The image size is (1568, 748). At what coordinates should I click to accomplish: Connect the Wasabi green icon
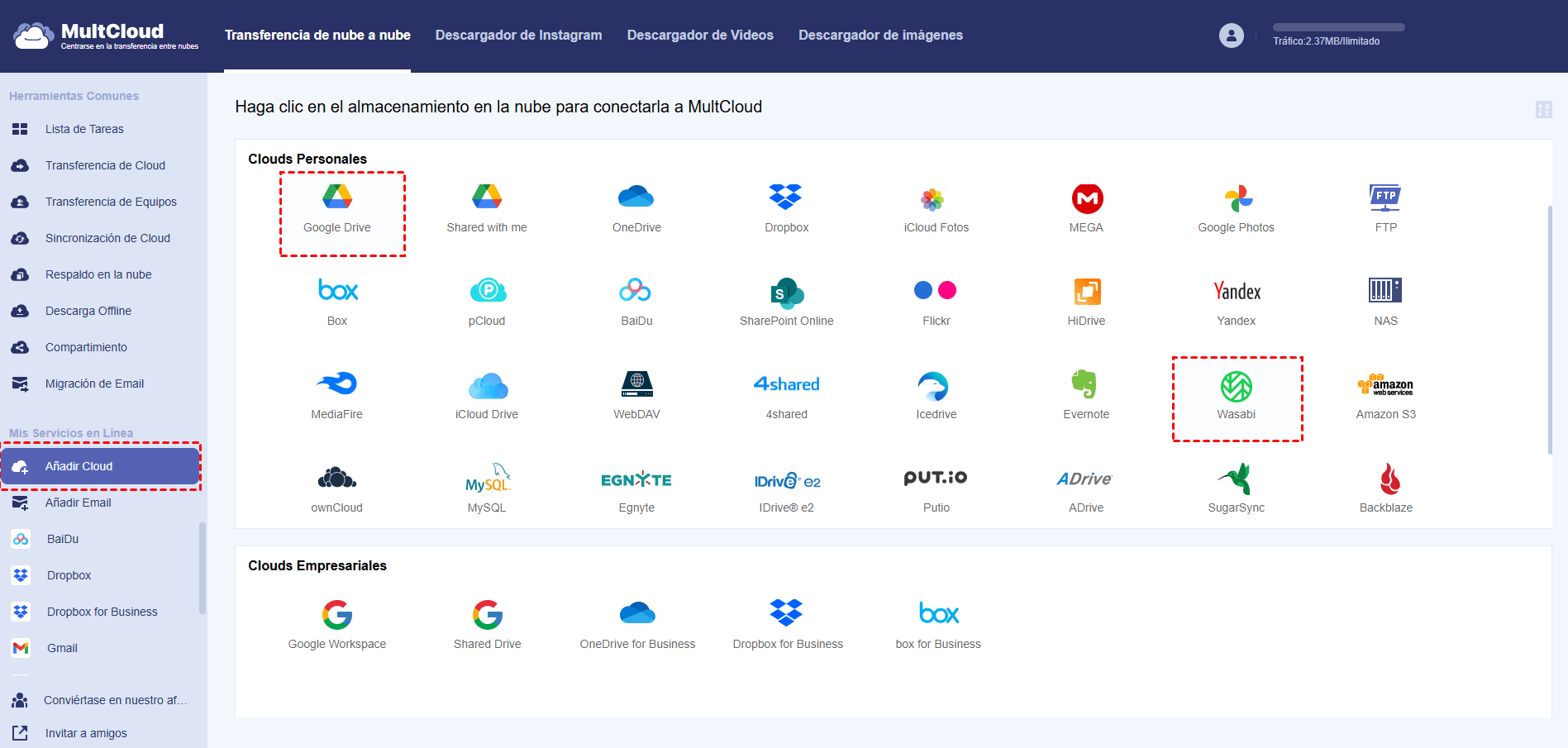point(1237,386)
